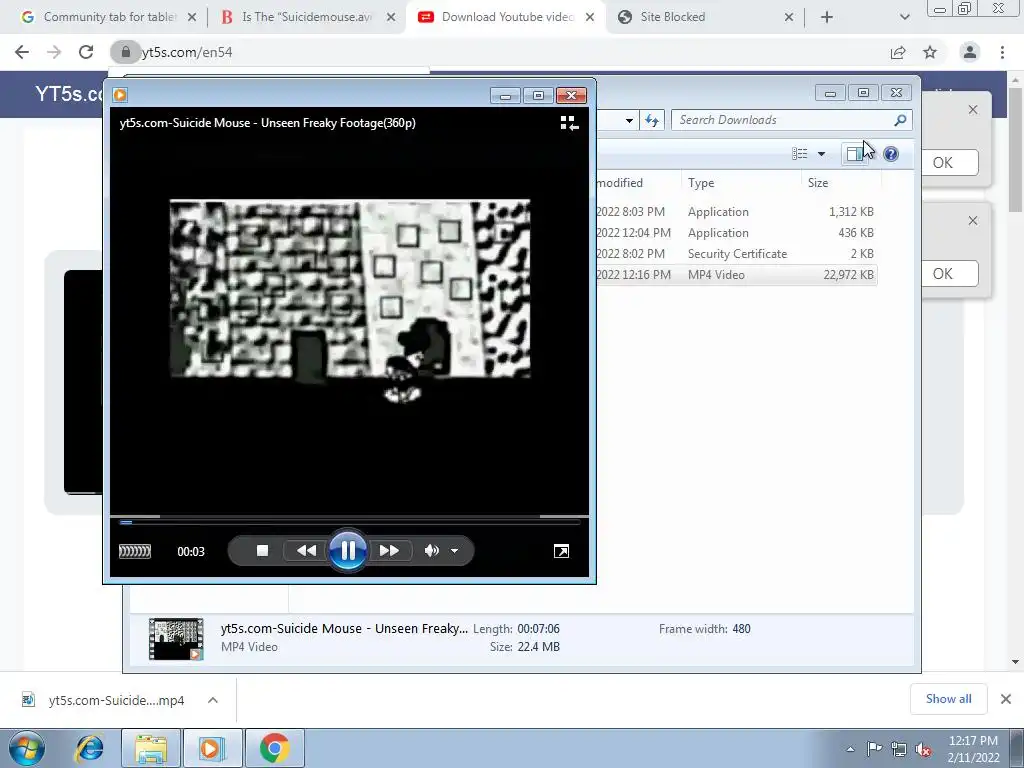The image size is (1024, 768).
Task: Expand options for downloaded mp4 chevron
Action: (213, 700)
